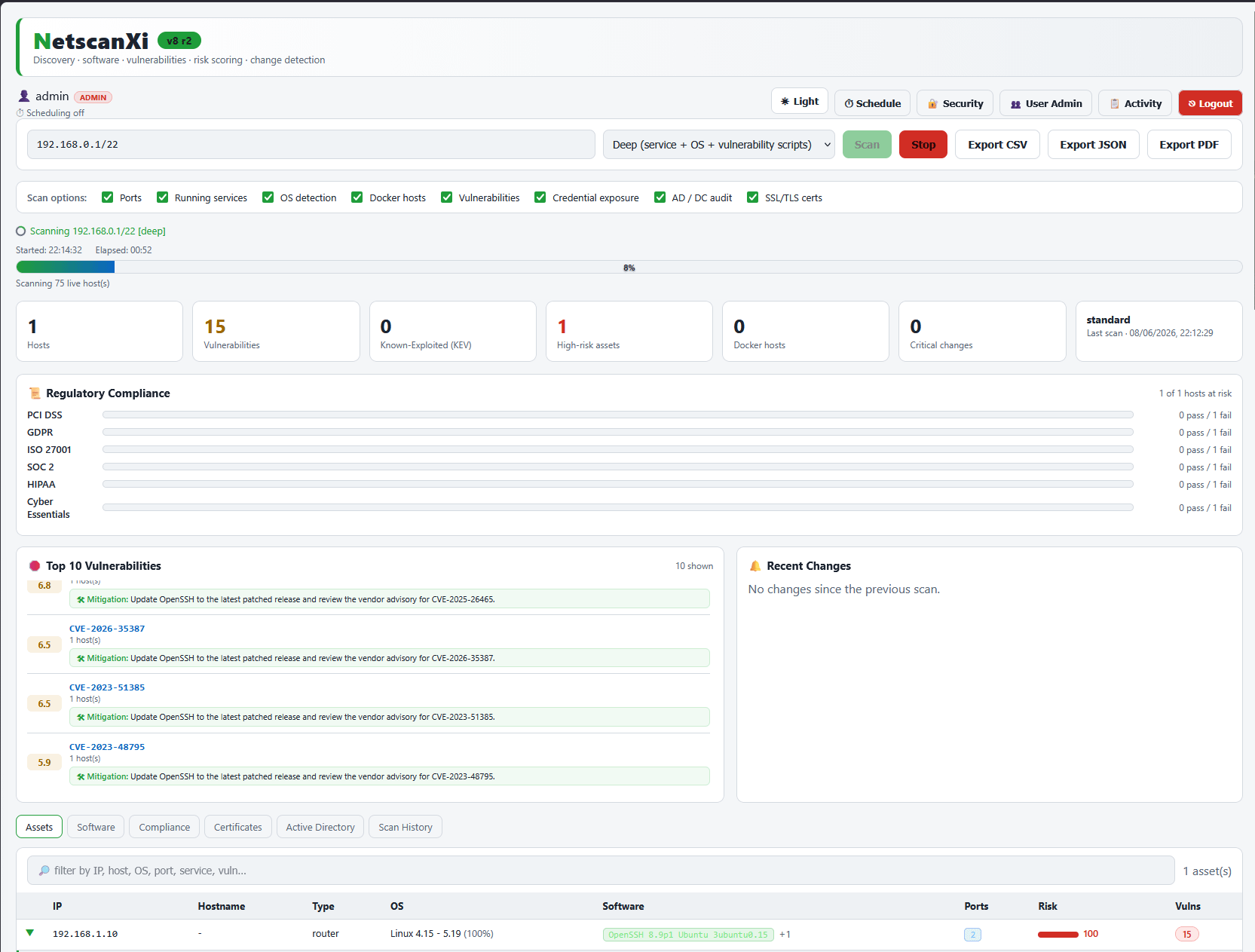Open the Software tab
1255x952 pixels.
(x=96, y=827)
